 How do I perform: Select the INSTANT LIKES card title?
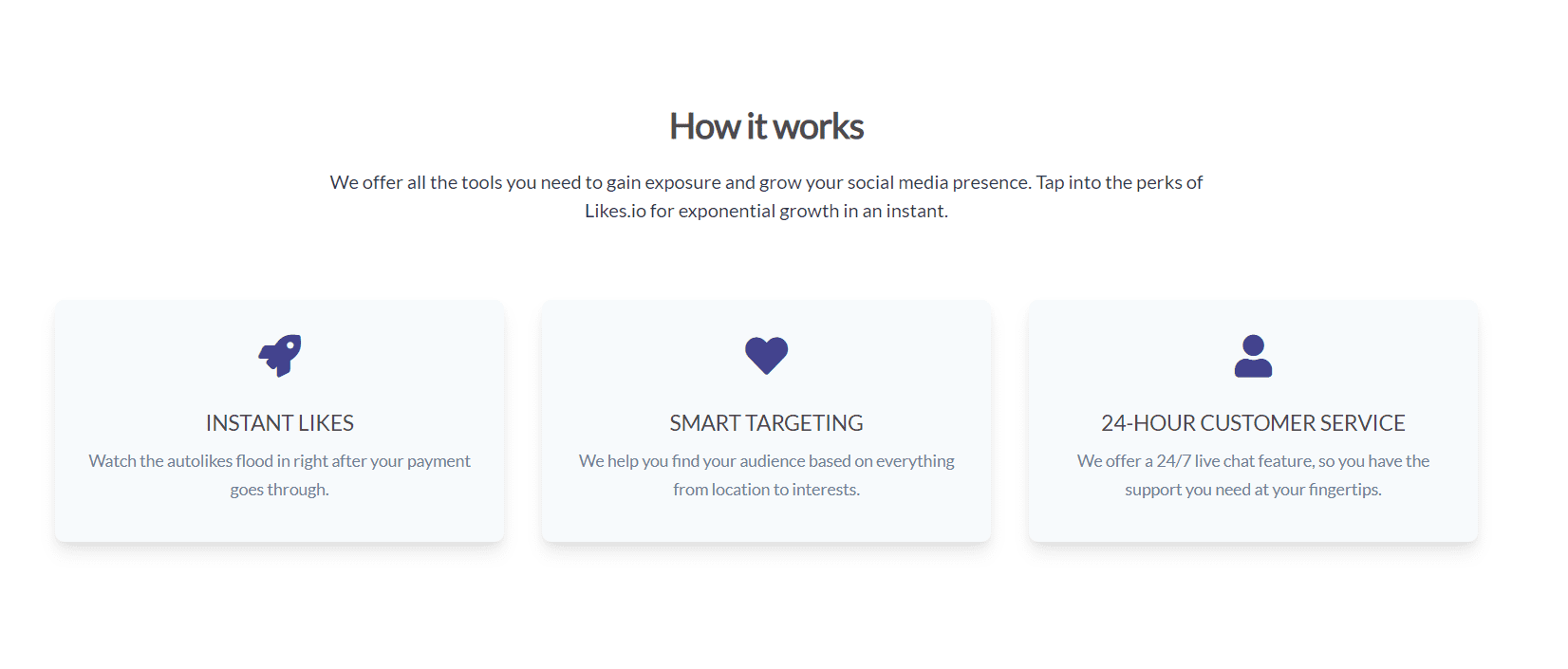click(280, 423)
